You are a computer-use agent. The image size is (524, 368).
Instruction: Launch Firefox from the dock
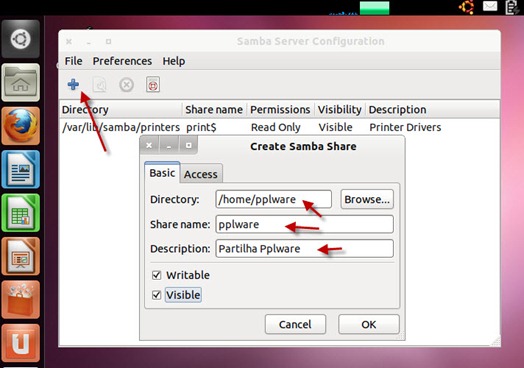pos(21,126)
